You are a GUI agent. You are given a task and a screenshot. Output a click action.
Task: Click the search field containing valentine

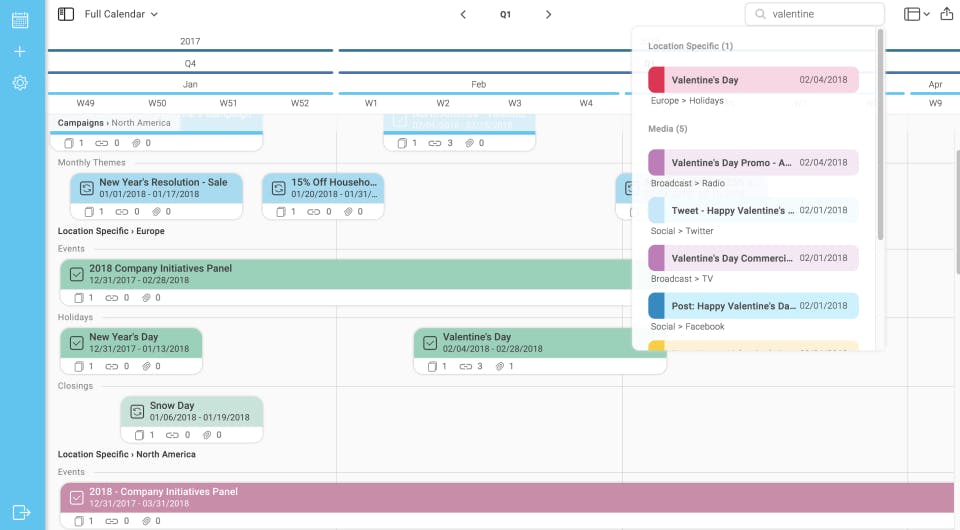(814, 14)
